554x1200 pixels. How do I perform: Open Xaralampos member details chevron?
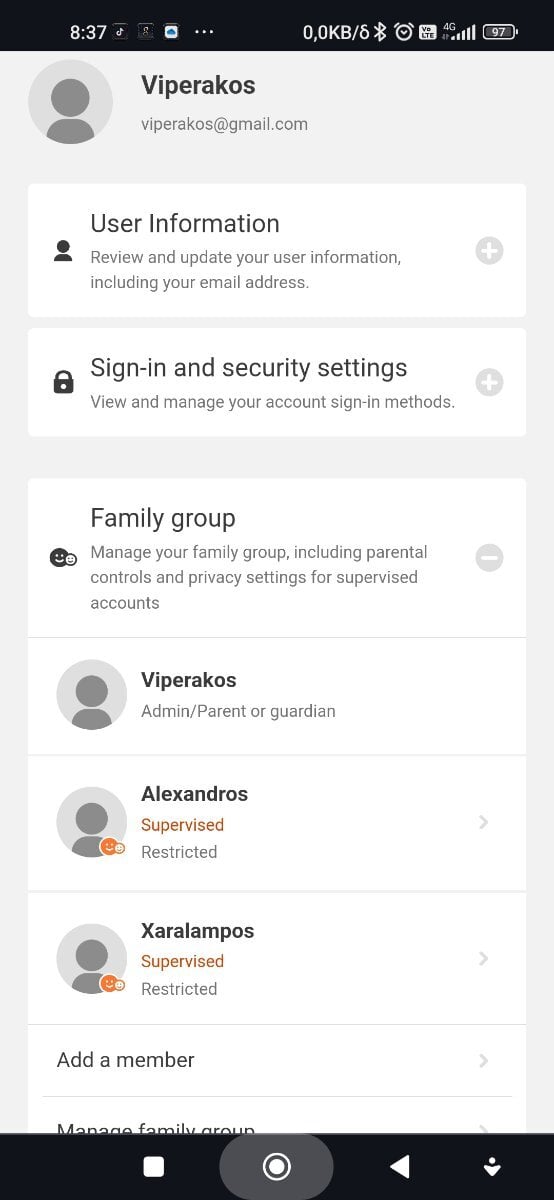pyautogui.click(x=484, y=958)
